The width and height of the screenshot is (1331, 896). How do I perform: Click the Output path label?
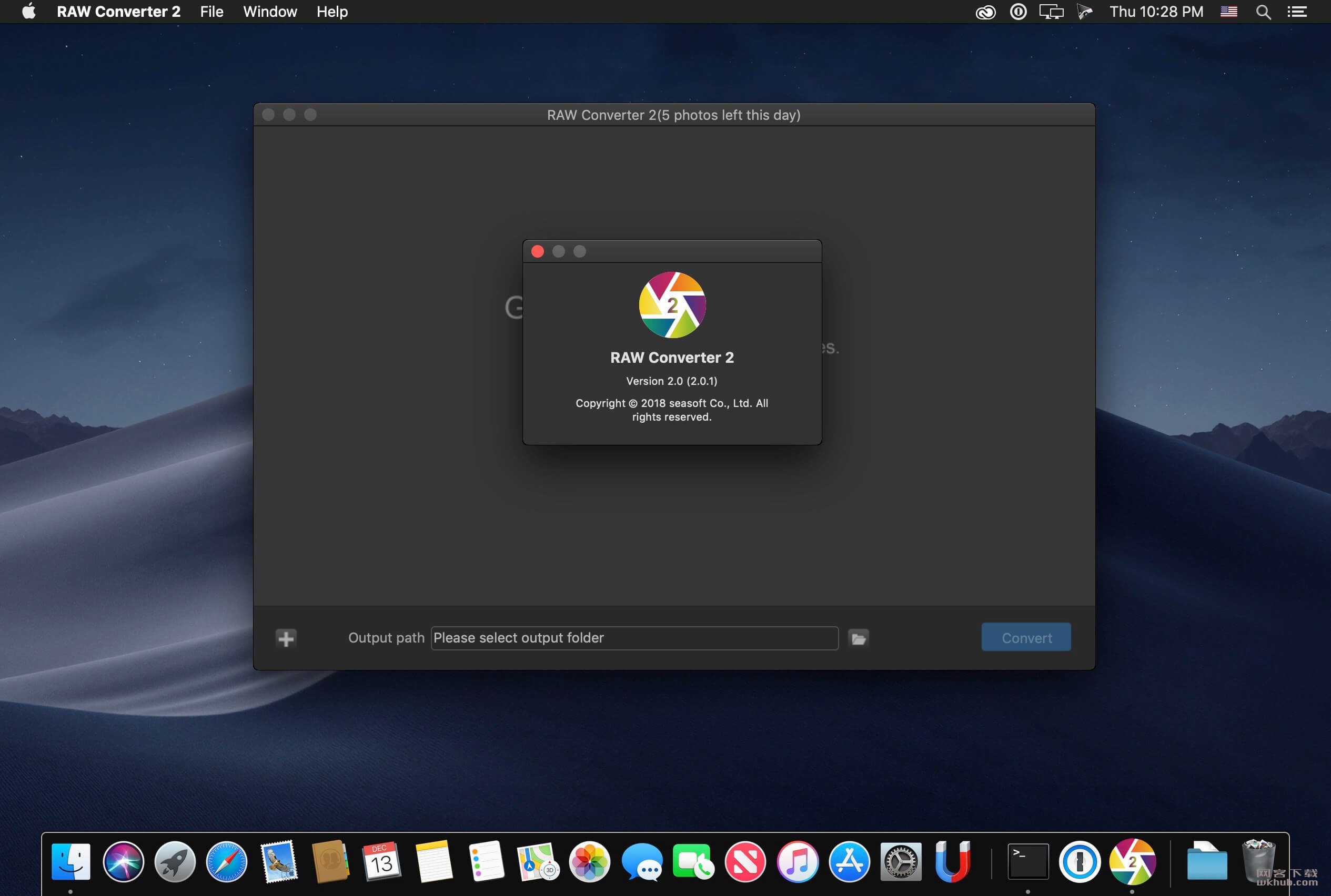[x=386, y=638]
